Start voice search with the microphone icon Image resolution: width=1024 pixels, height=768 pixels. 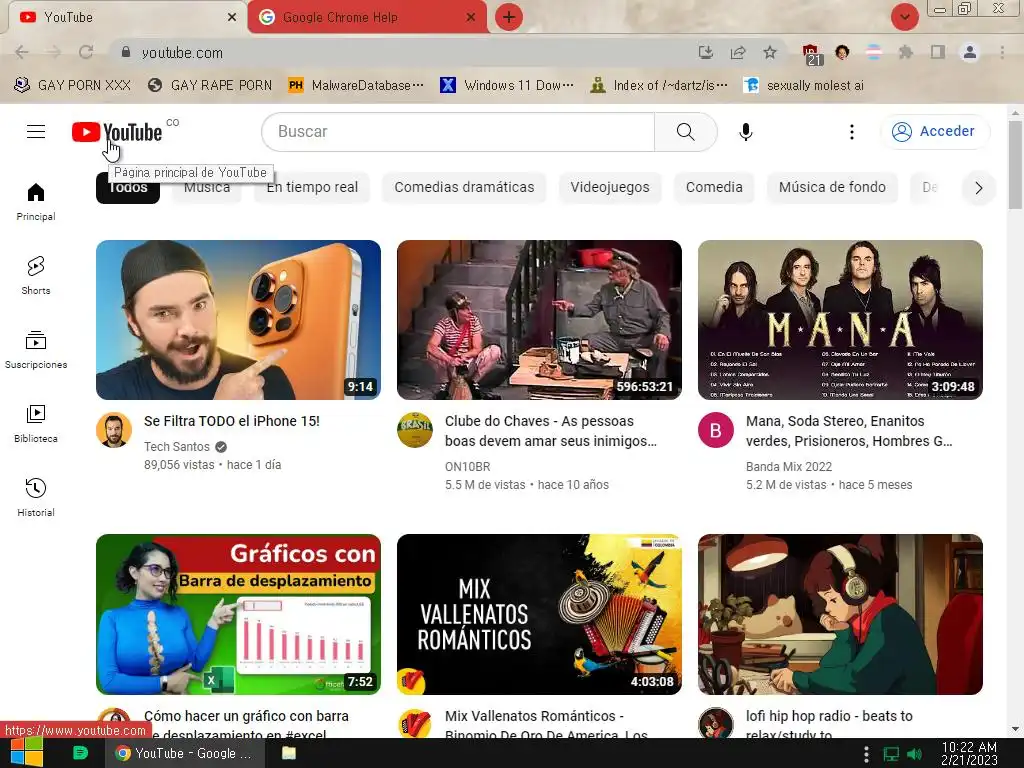coord(745,131)
